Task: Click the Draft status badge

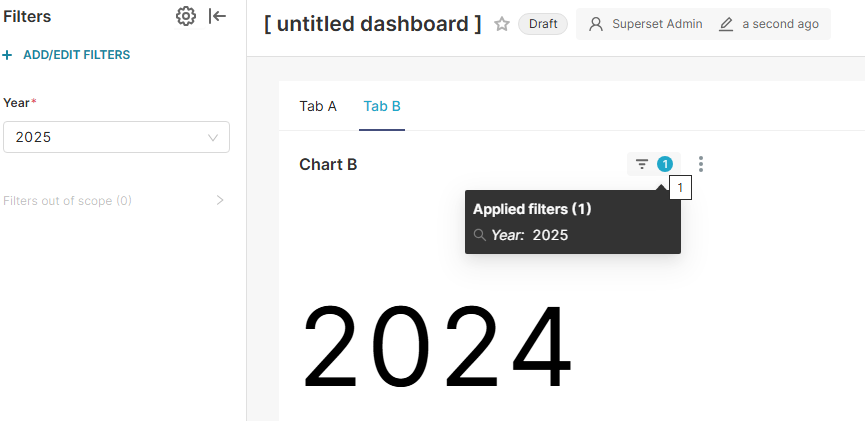Action: [543, 24]
